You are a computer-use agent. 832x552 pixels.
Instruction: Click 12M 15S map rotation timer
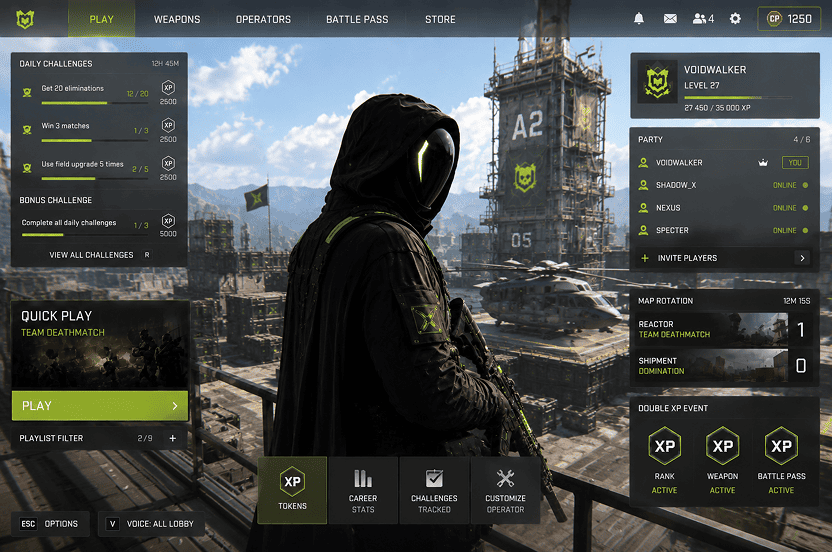796,301
